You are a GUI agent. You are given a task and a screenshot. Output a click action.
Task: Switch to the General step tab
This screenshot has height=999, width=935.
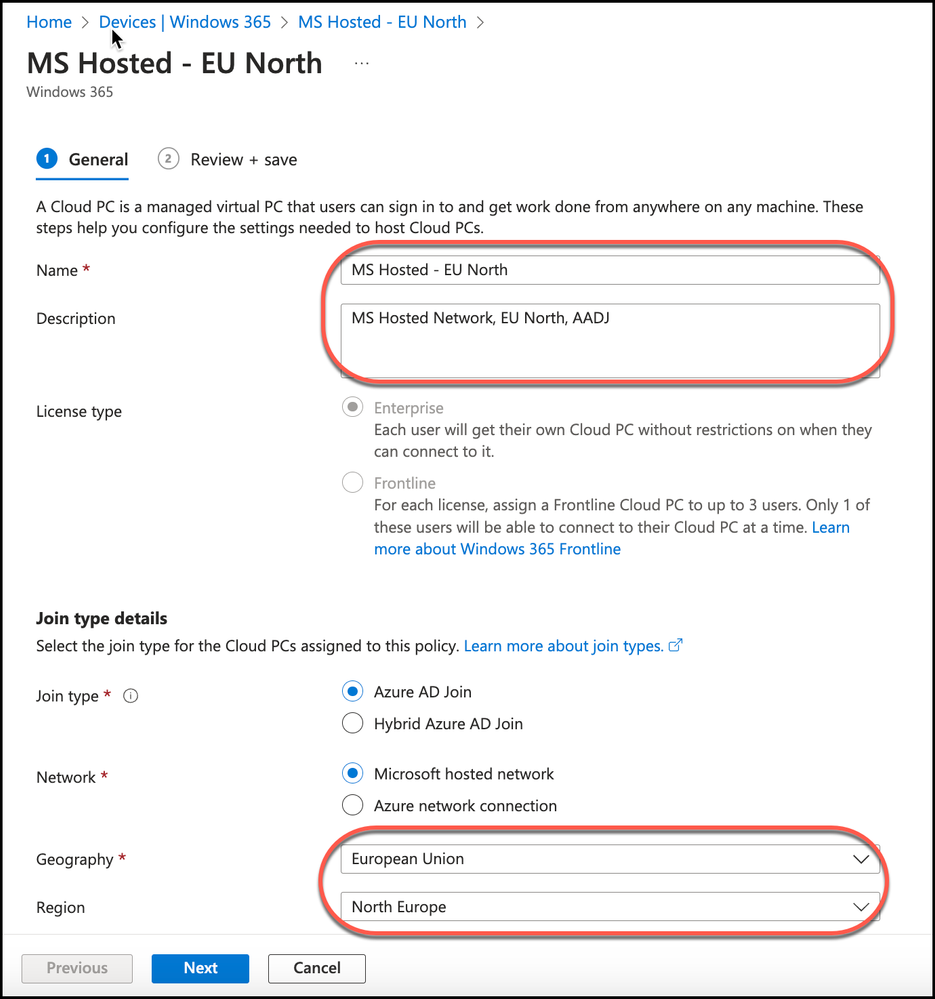click(83, 159)
